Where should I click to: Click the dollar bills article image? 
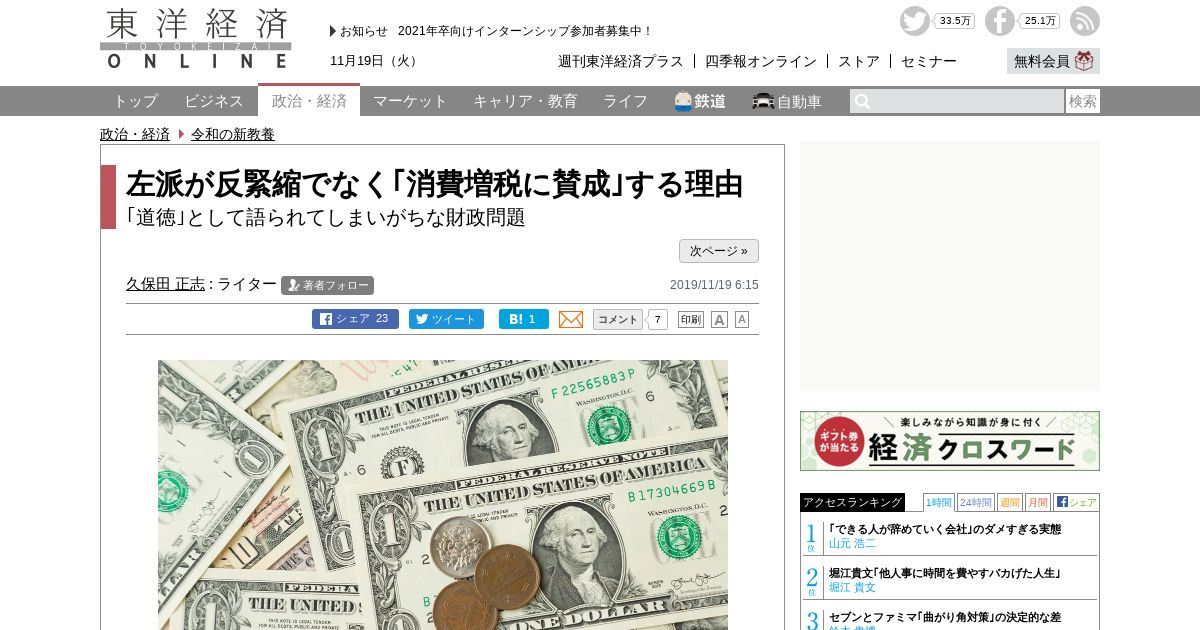click(443, 495)
